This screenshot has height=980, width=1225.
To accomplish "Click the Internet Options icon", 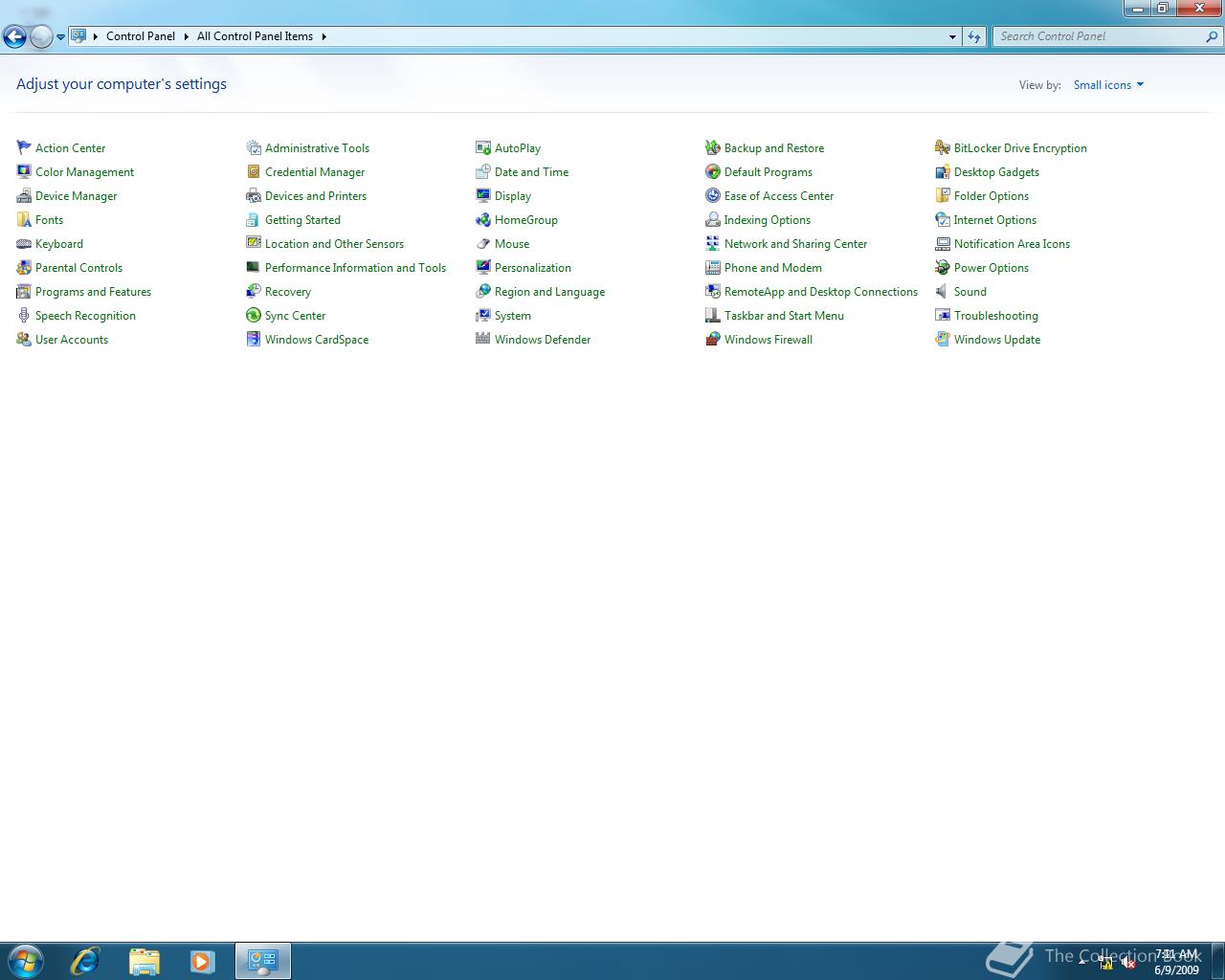I will coord(943,219).
